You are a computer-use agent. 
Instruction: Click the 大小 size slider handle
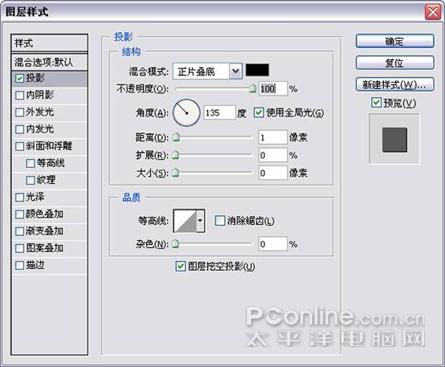(x=176, y=172)
